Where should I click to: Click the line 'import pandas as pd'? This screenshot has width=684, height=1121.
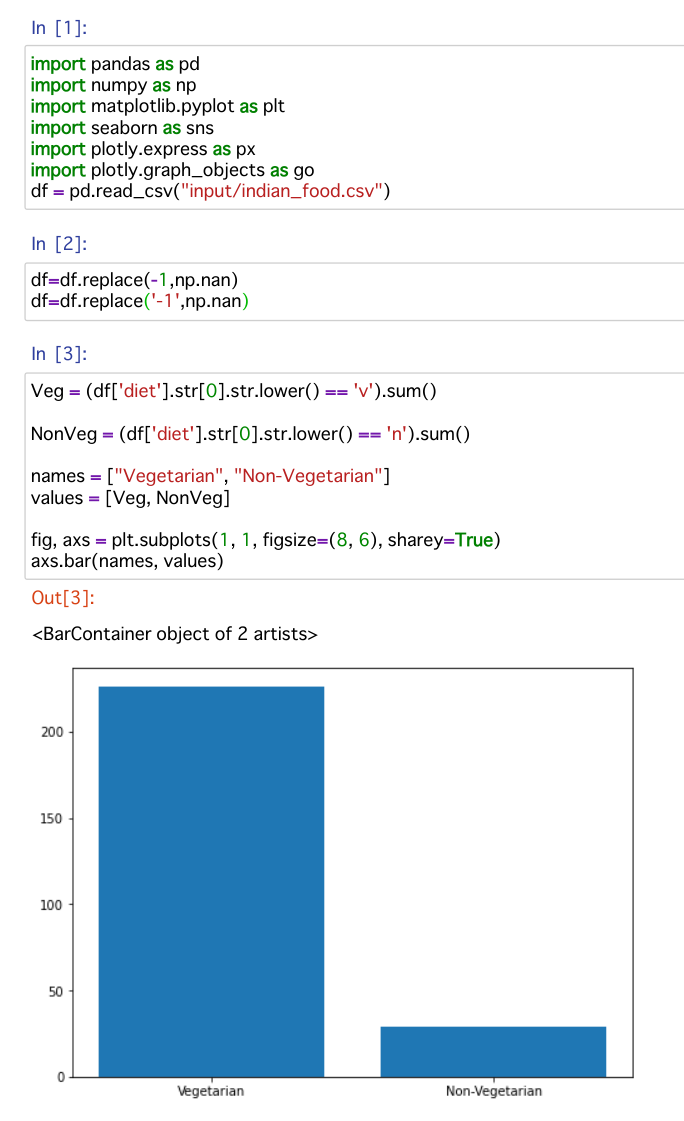(115, 64)
